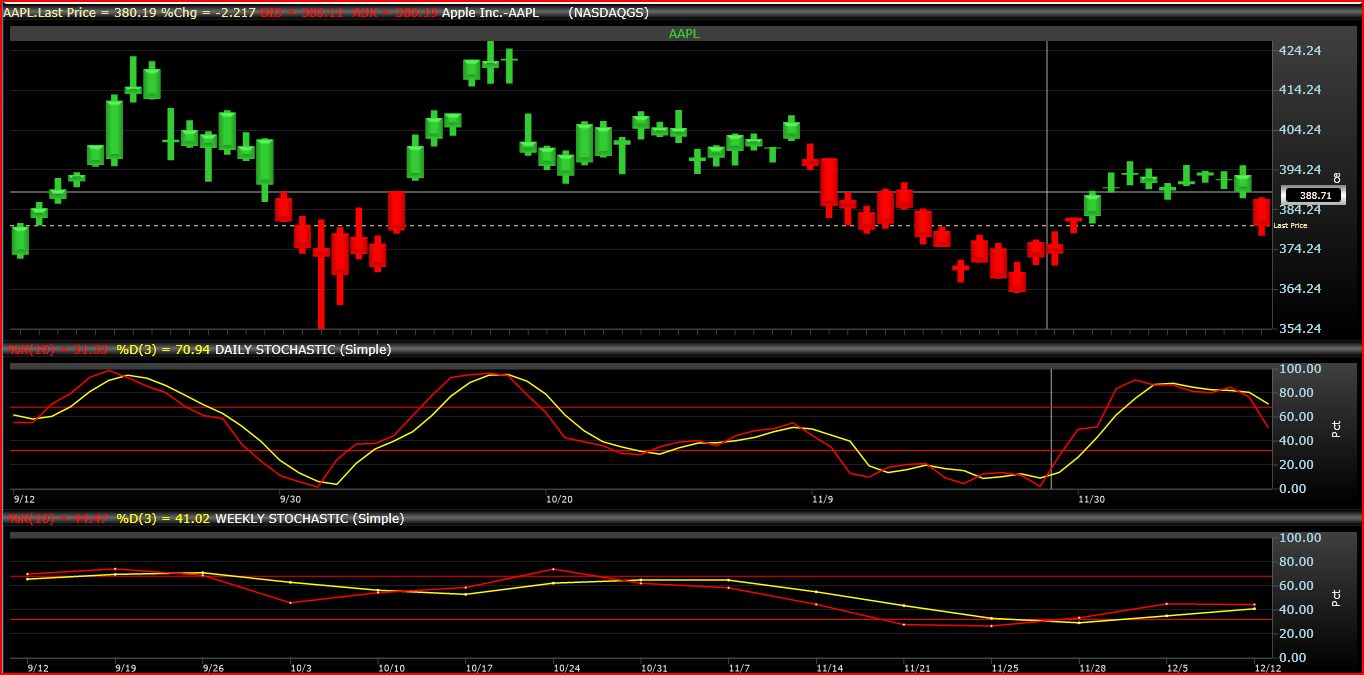This screenshot has width=1364, height=675.
Task: Click the '(NASDAQGS)' exchange label
Action: tap(608, 12)
